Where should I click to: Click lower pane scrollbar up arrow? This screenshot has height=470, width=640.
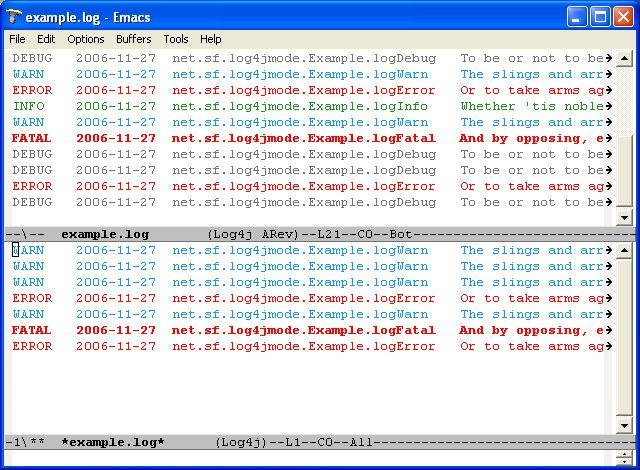[624, 250]
